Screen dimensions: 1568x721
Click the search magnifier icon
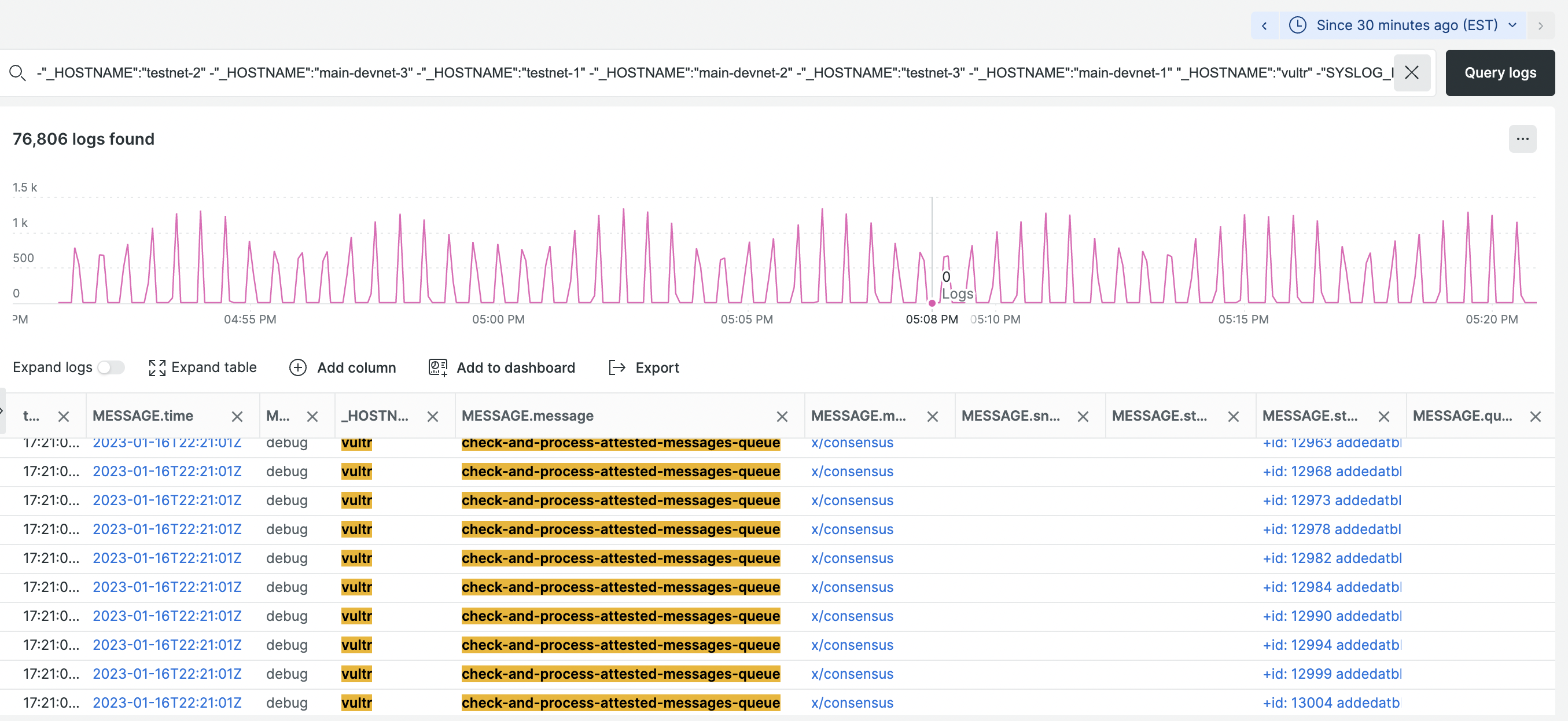pos(19,72)
